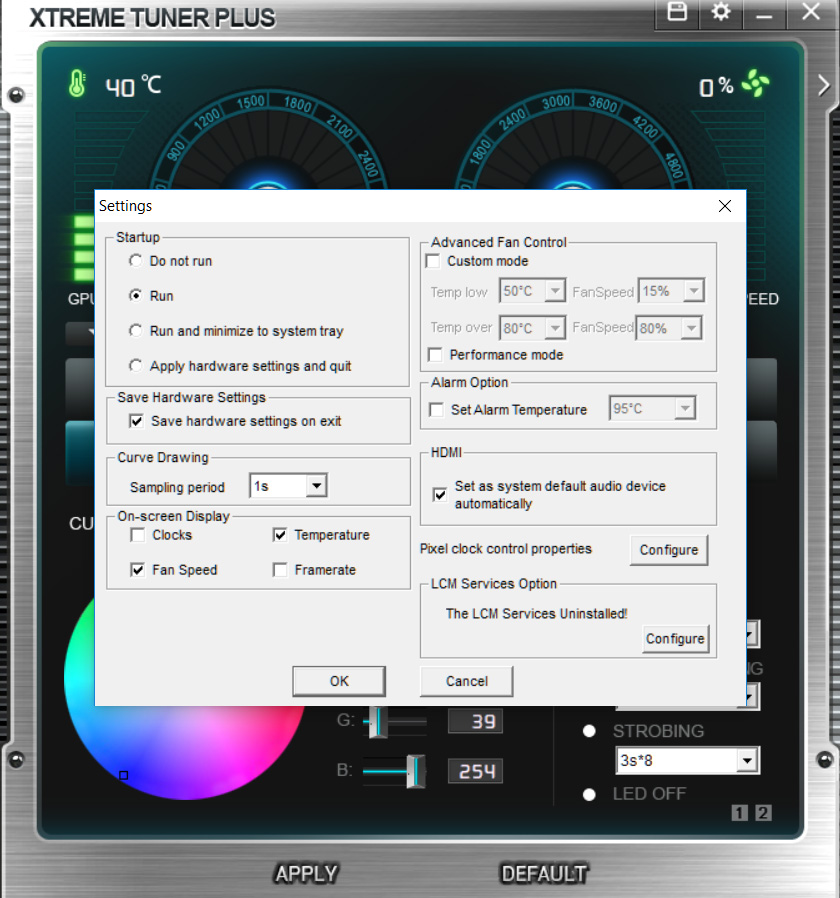This screenshot has width=840, height=898.
Task: Click the 'Pixel clock control properties' label
Action: coord(506,549)
